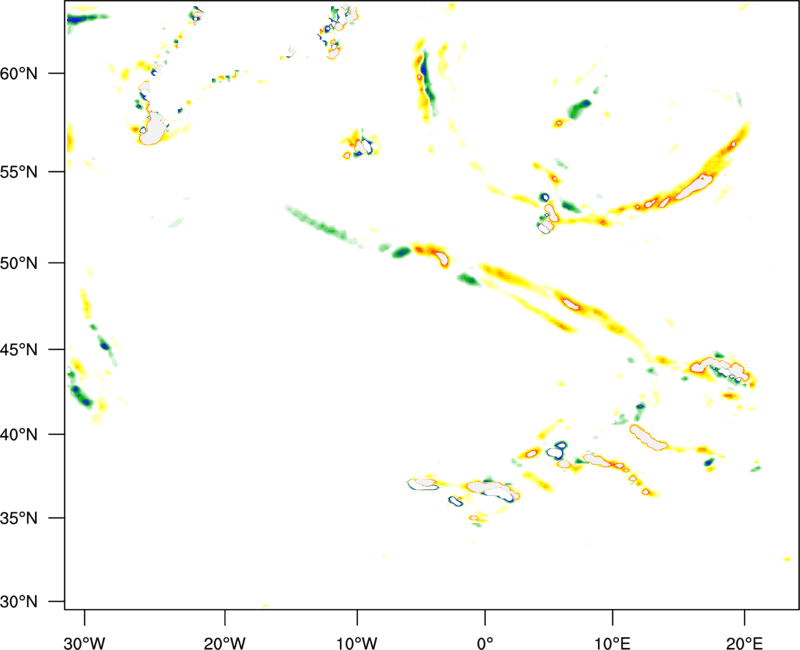Screen dimensions: 800x650
Task: Click the 10°E longitude label
Action: (612, 643)
